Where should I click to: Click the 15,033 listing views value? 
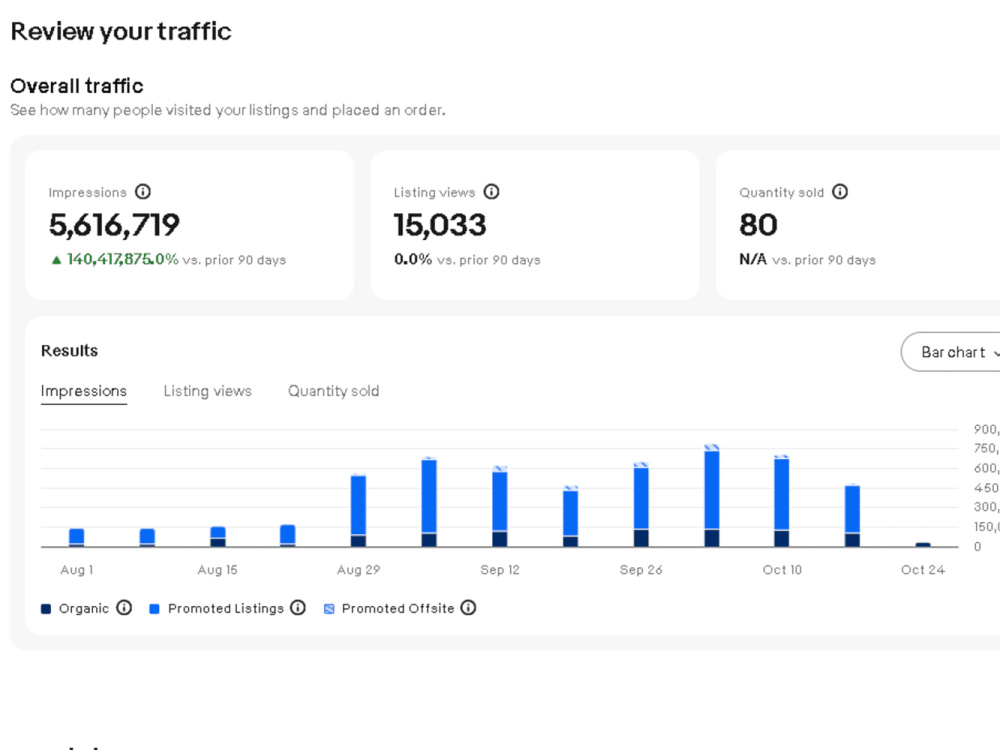tap(440, 225)
